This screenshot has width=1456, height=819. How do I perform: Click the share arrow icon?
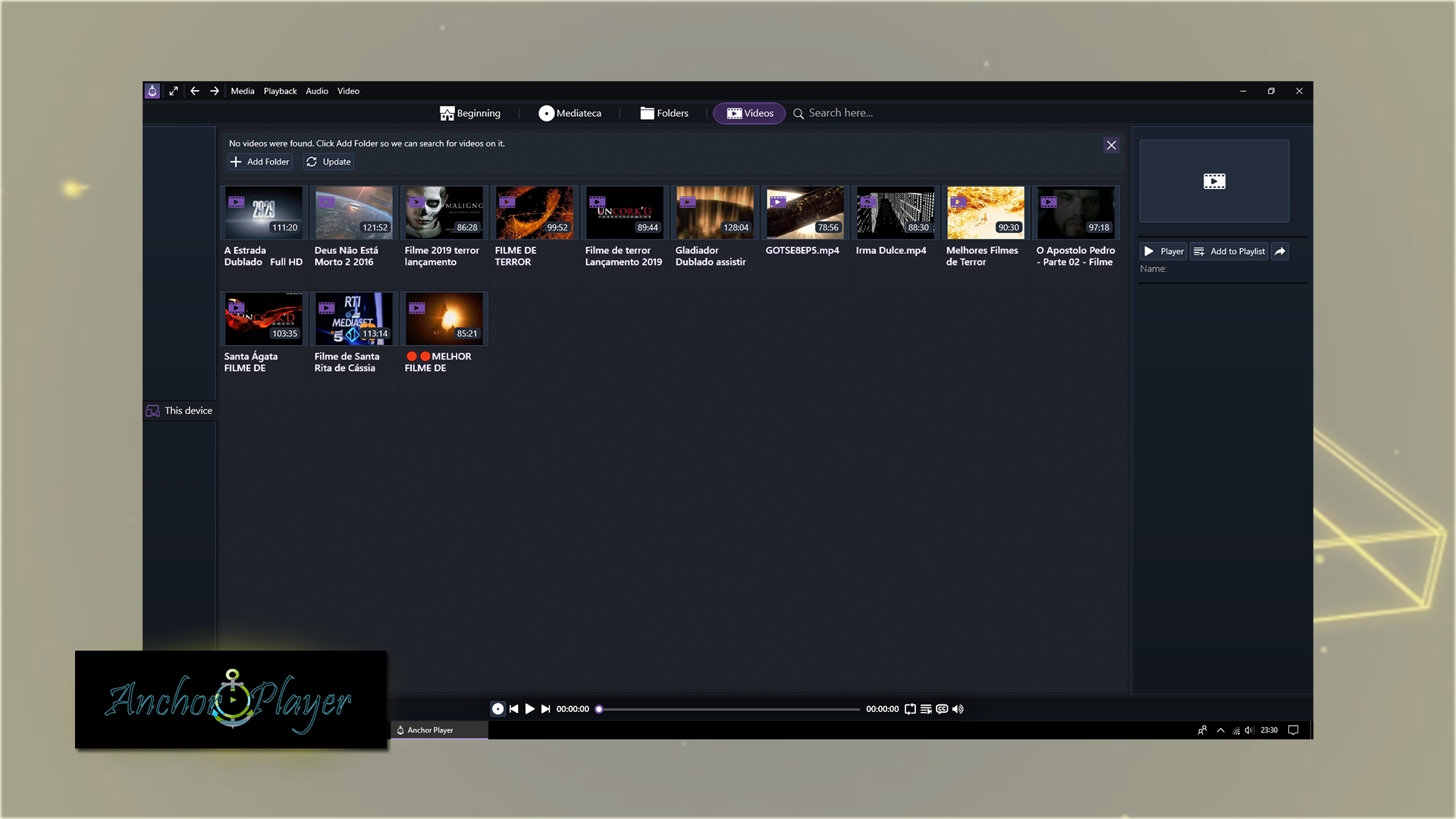pyautogui.click(x=1280, y=251)
